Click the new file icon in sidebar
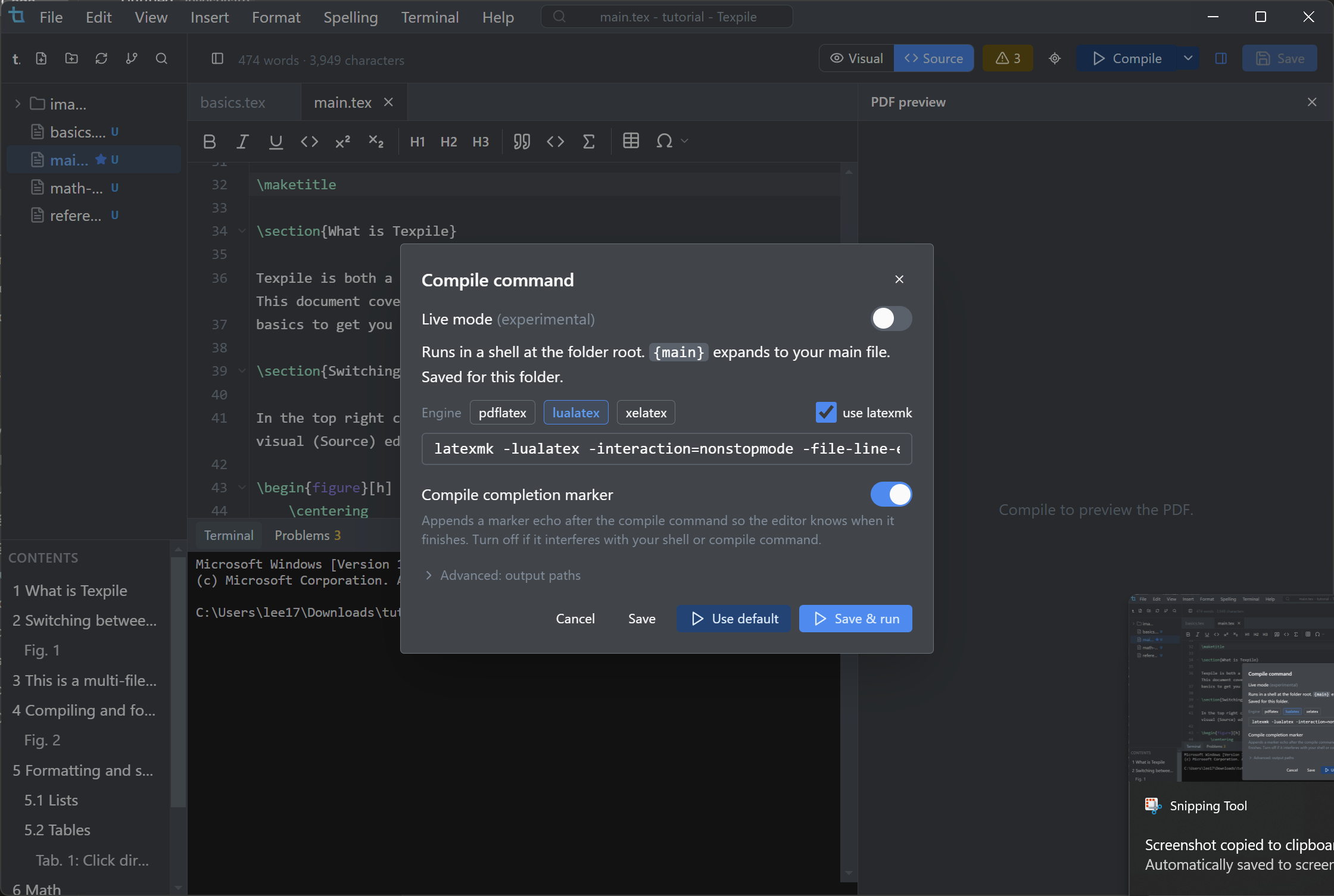The height and width of the screenshot is (896, 1334). pos(41,58)
